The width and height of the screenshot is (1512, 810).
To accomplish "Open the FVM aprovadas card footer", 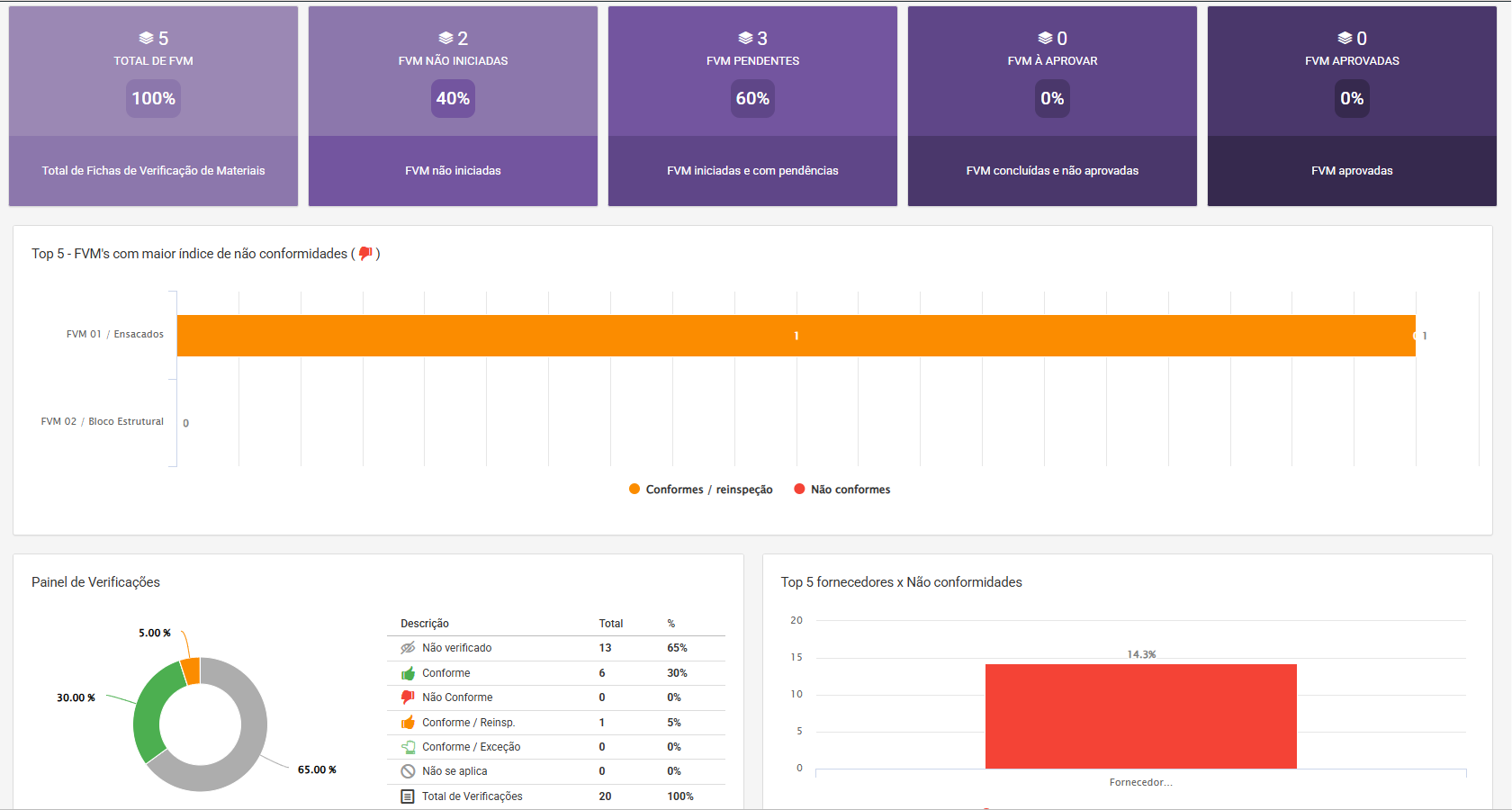I will [x=1352, y=171].
